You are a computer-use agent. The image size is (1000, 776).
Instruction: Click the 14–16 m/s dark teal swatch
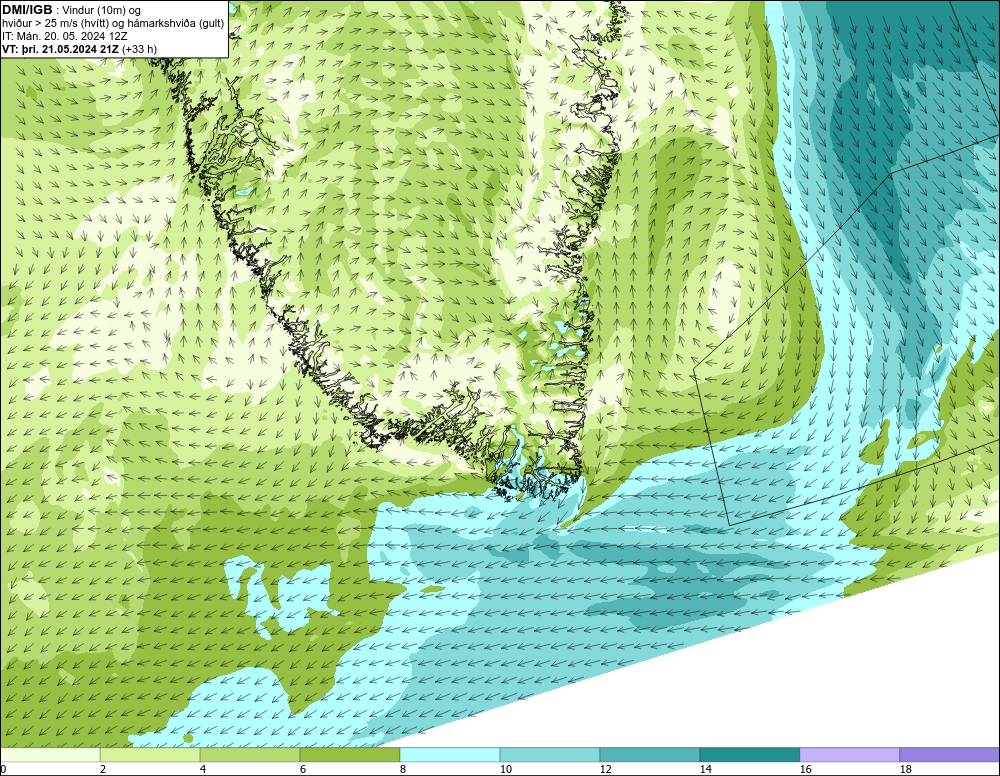tap(750, 755)
